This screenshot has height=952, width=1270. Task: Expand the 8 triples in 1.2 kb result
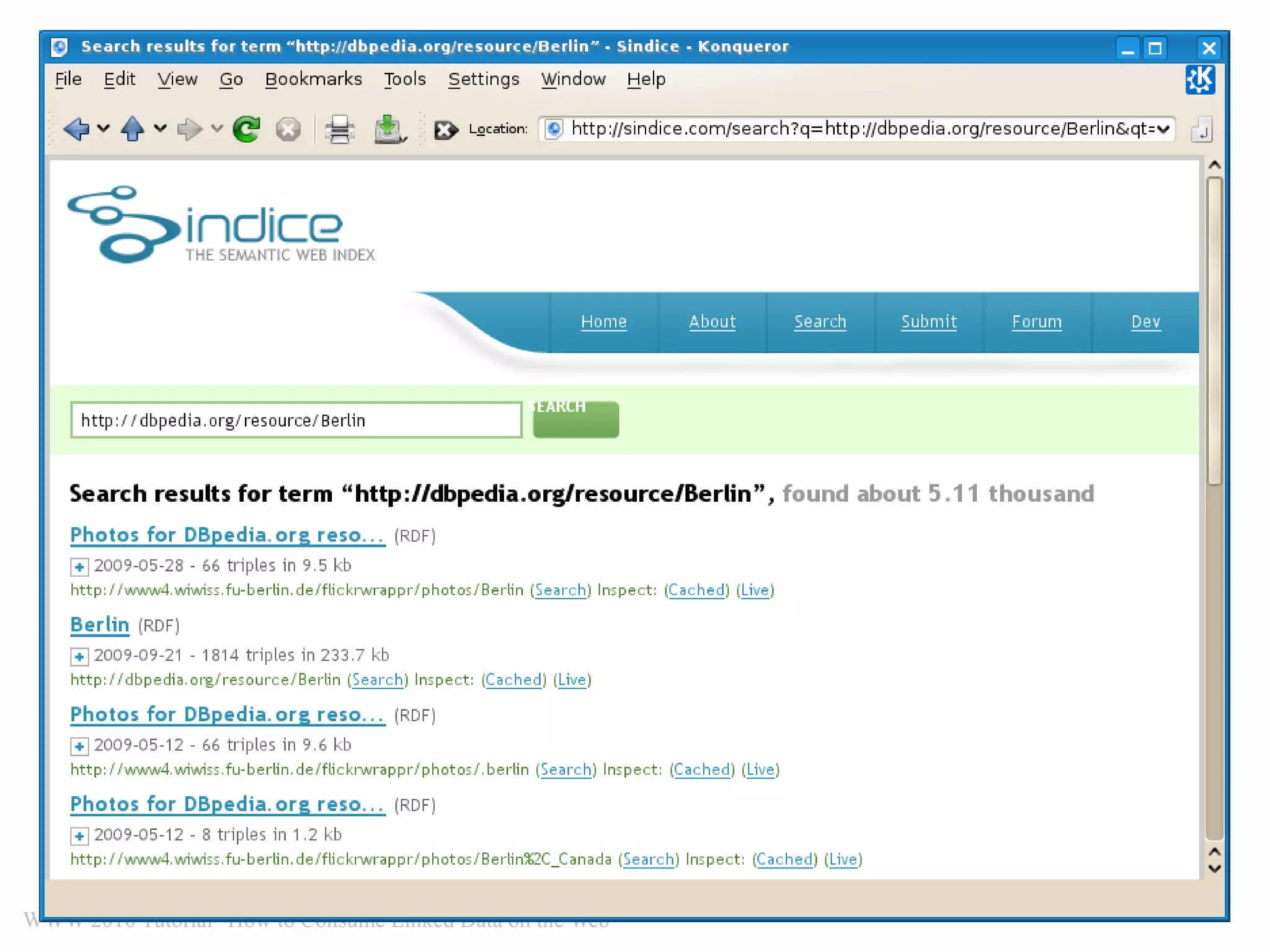(x=79, y=836)
